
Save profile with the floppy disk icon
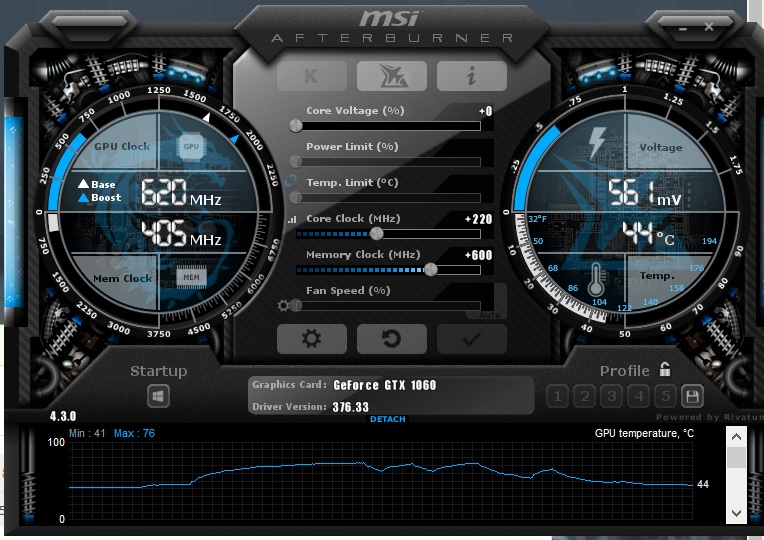[x=692, y=396]
